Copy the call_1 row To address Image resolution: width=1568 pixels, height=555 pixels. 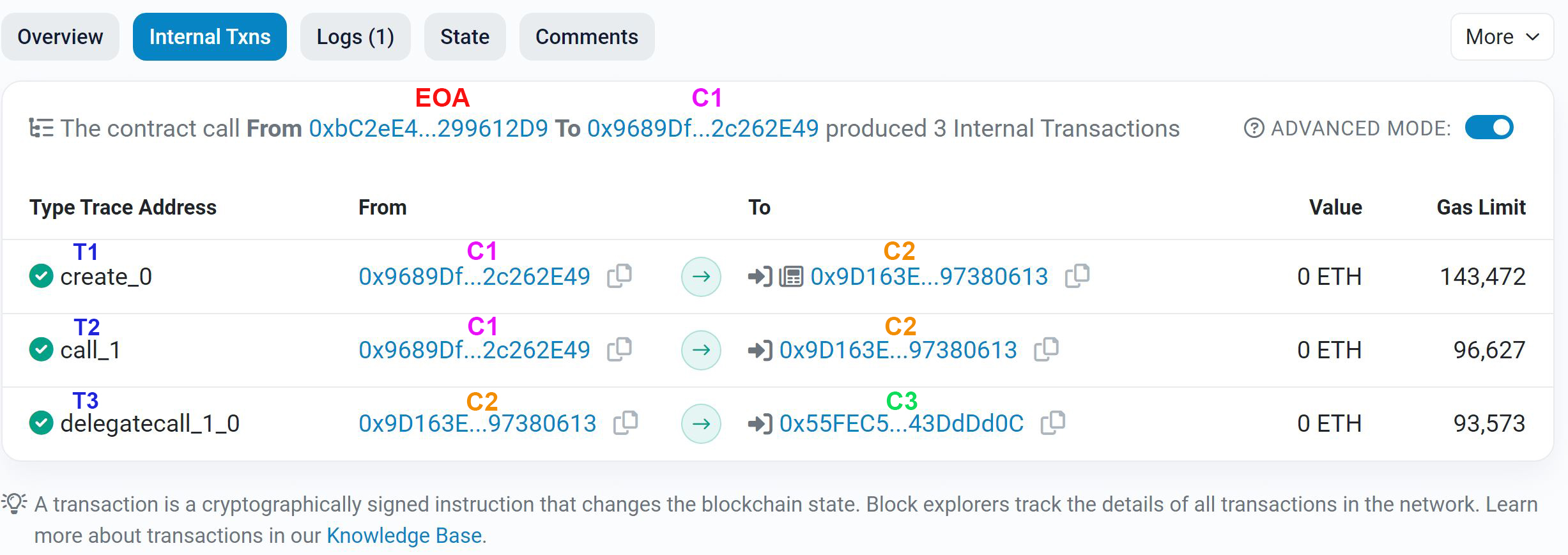click(x=1046, y=349)
